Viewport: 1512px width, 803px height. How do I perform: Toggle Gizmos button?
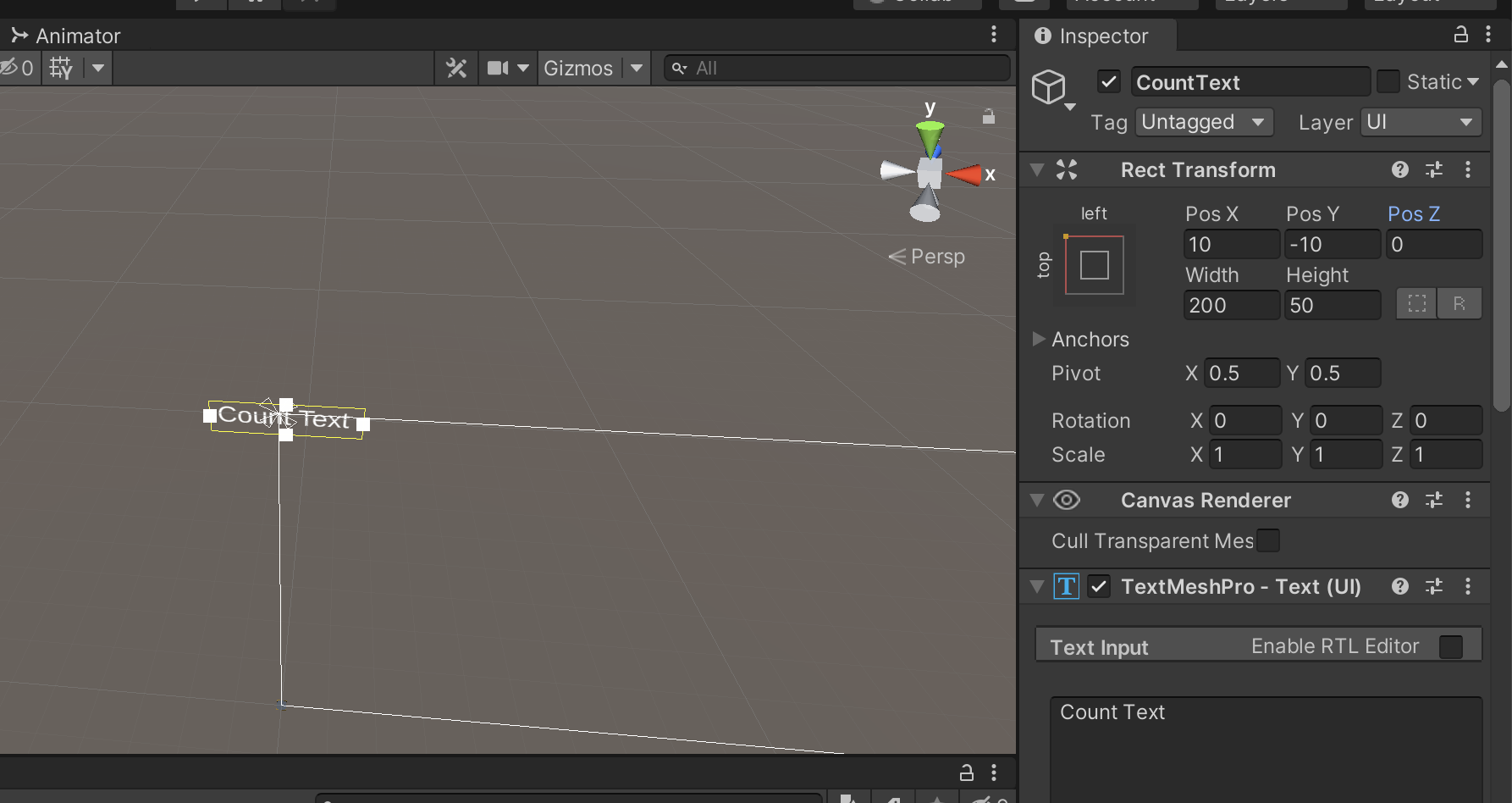coord(578,68)
